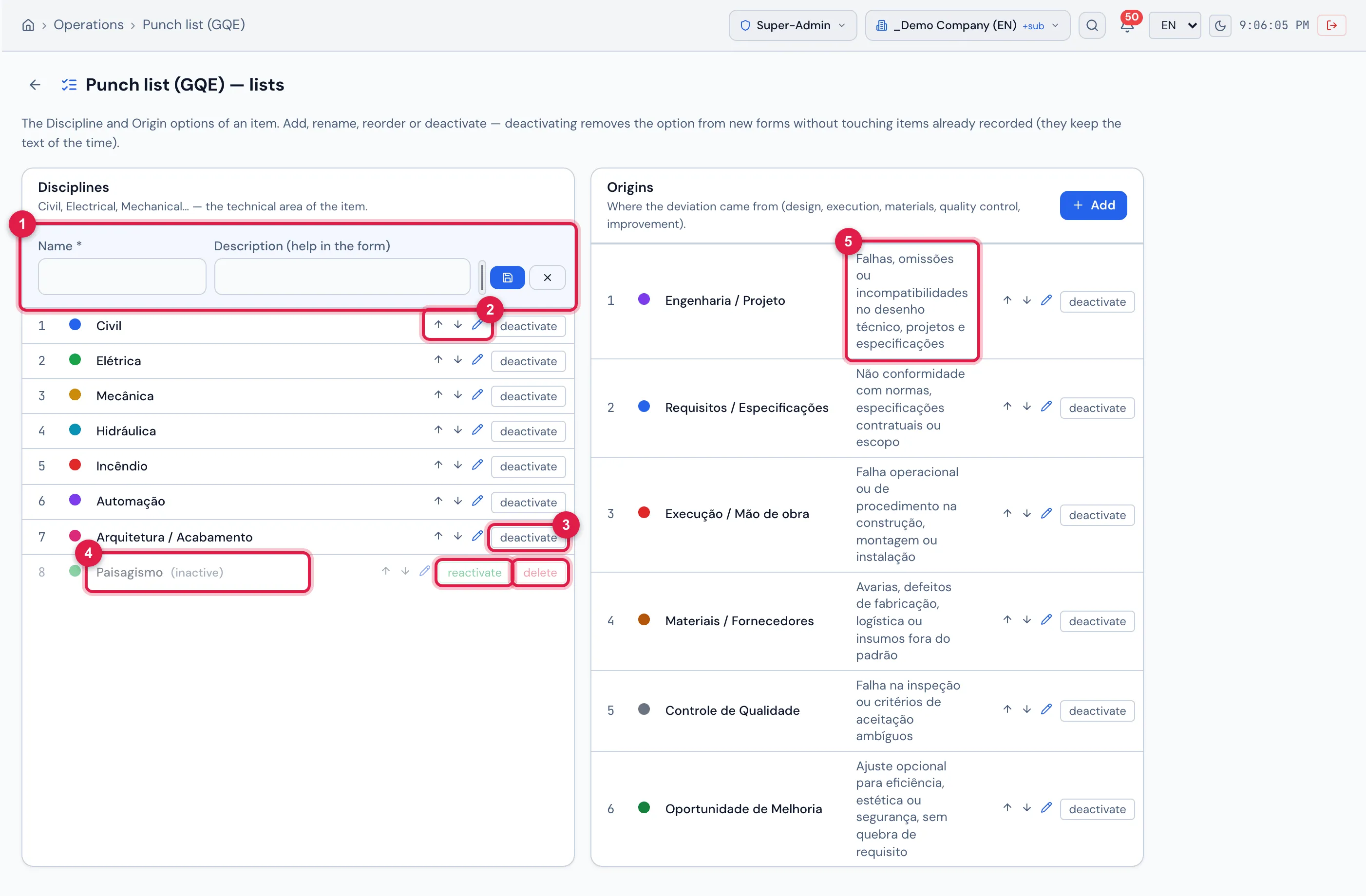Open Punch list (GQE) breadcrumb link

click(193, 25)
